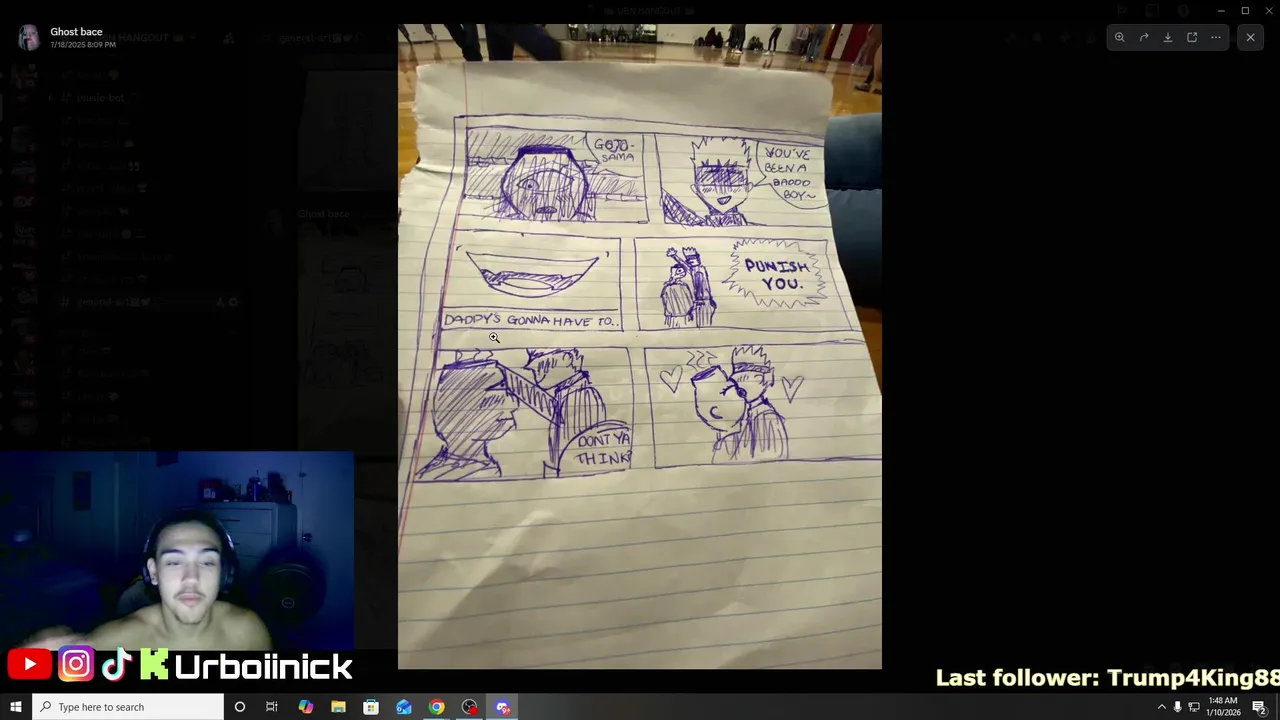Image resolution: width=1280 pixels, height=720 pixels.
Task: Click the microphone icon in system tray
Action: [1178, 707]
